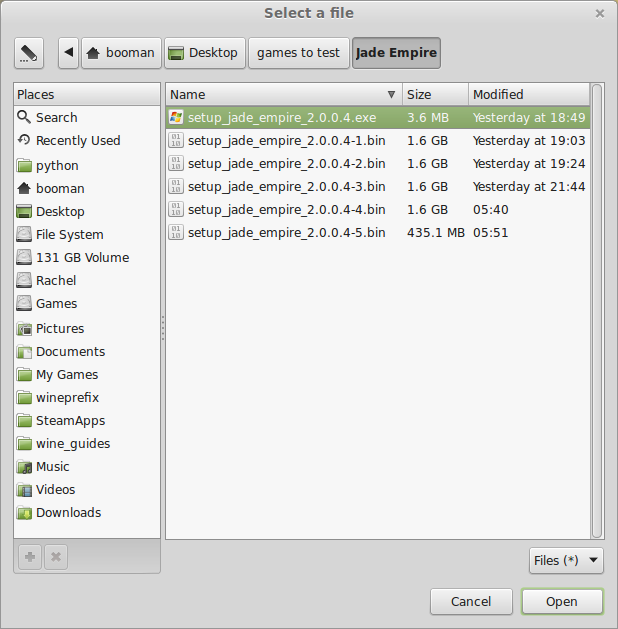Click the 3.6 MB size cell

428,118
